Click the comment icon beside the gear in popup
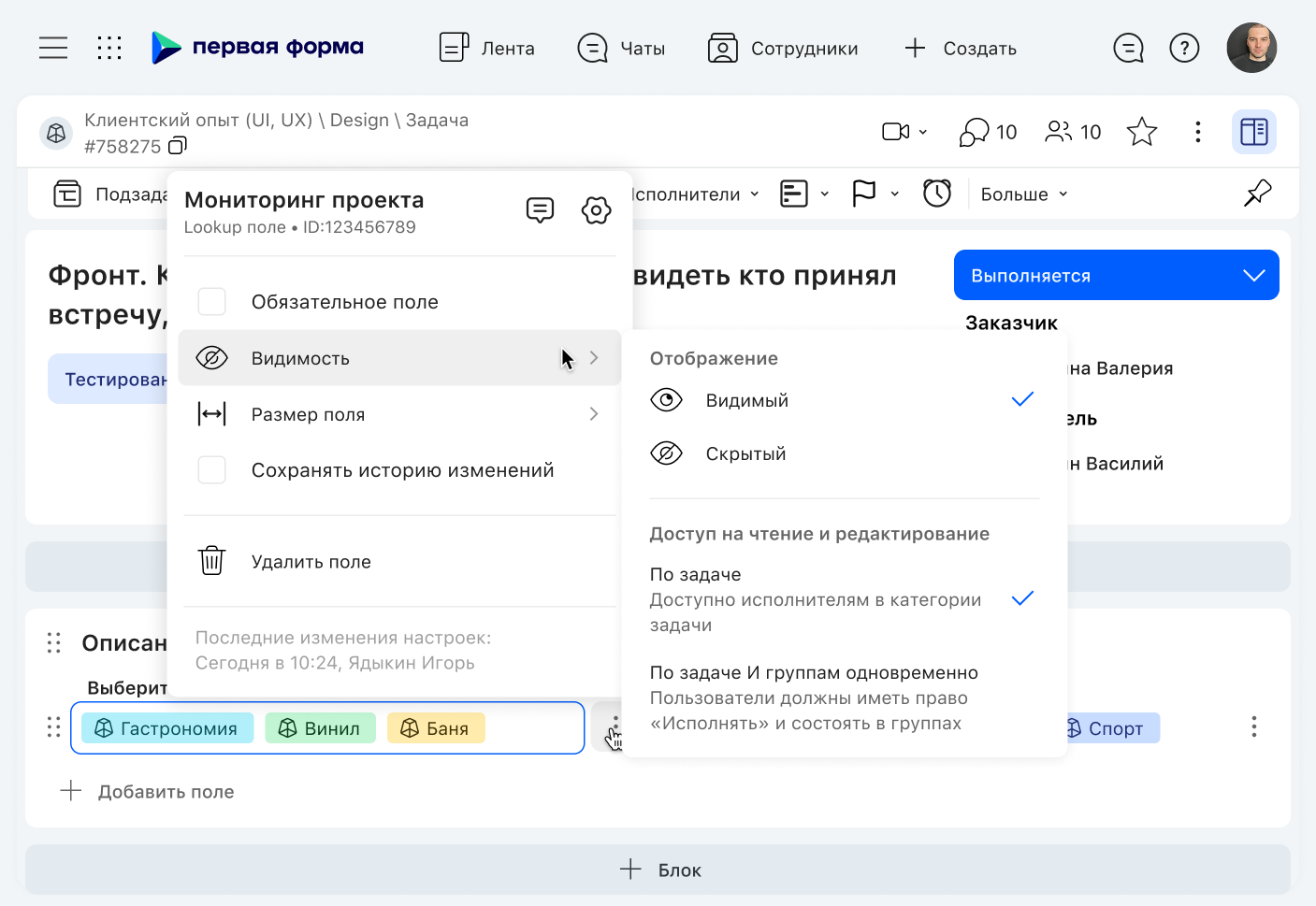 [x=540, y=209]
